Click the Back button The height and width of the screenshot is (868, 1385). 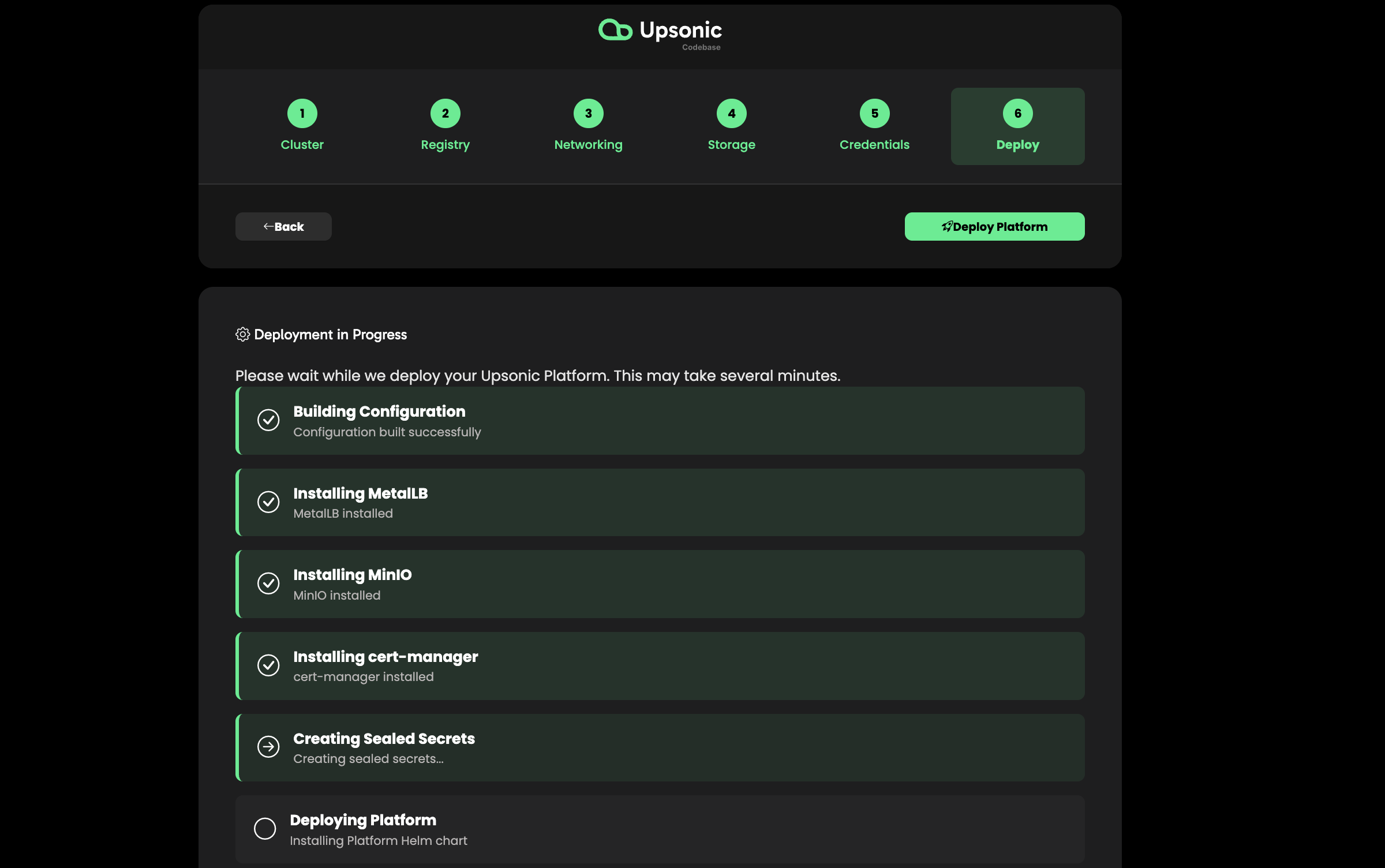(283, 226)
